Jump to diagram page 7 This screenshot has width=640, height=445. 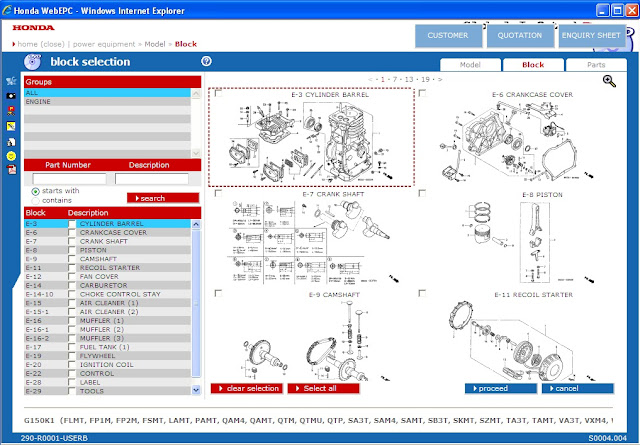(x=395, y=79)
